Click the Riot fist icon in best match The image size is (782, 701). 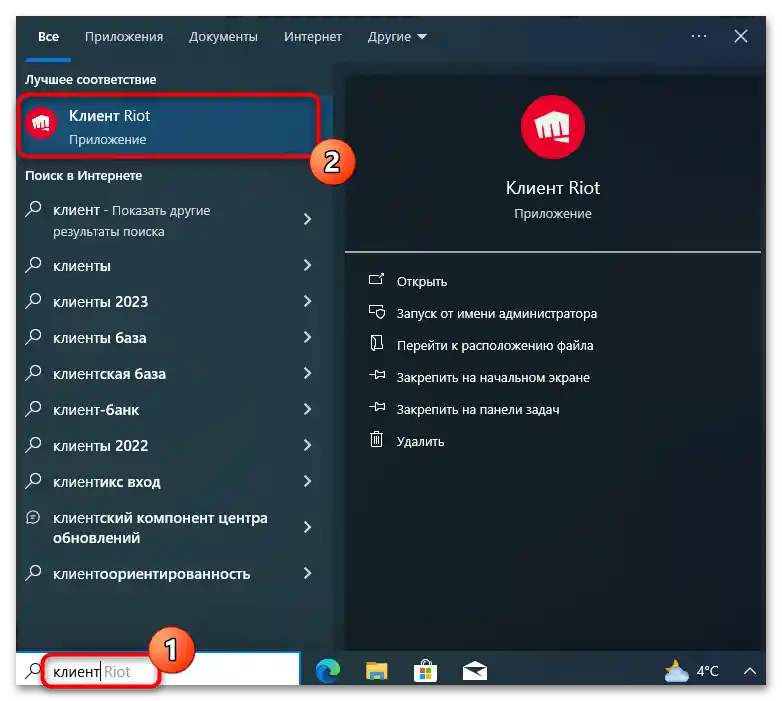41,123
